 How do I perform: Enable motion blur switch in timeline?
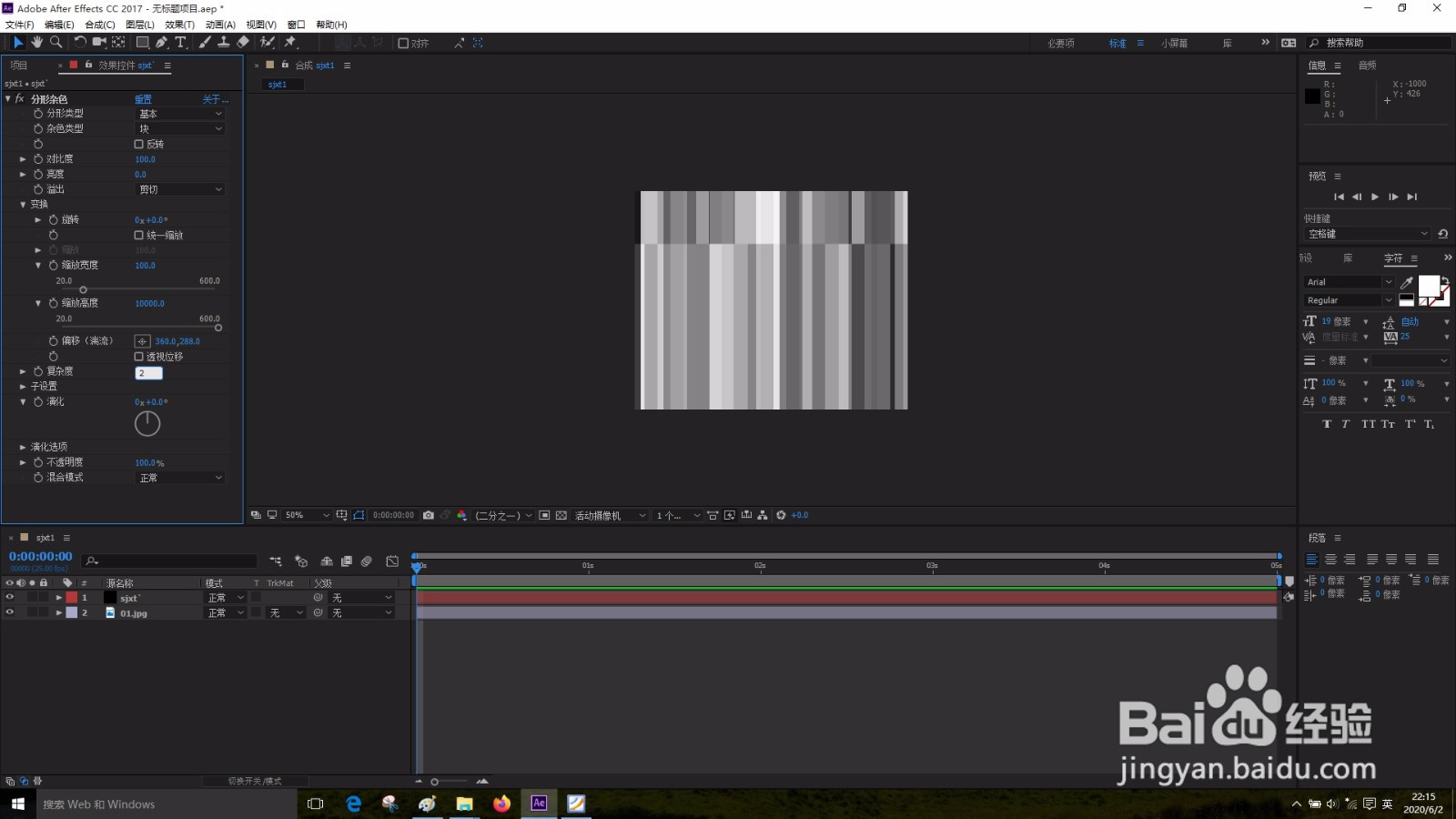(367, 561)
